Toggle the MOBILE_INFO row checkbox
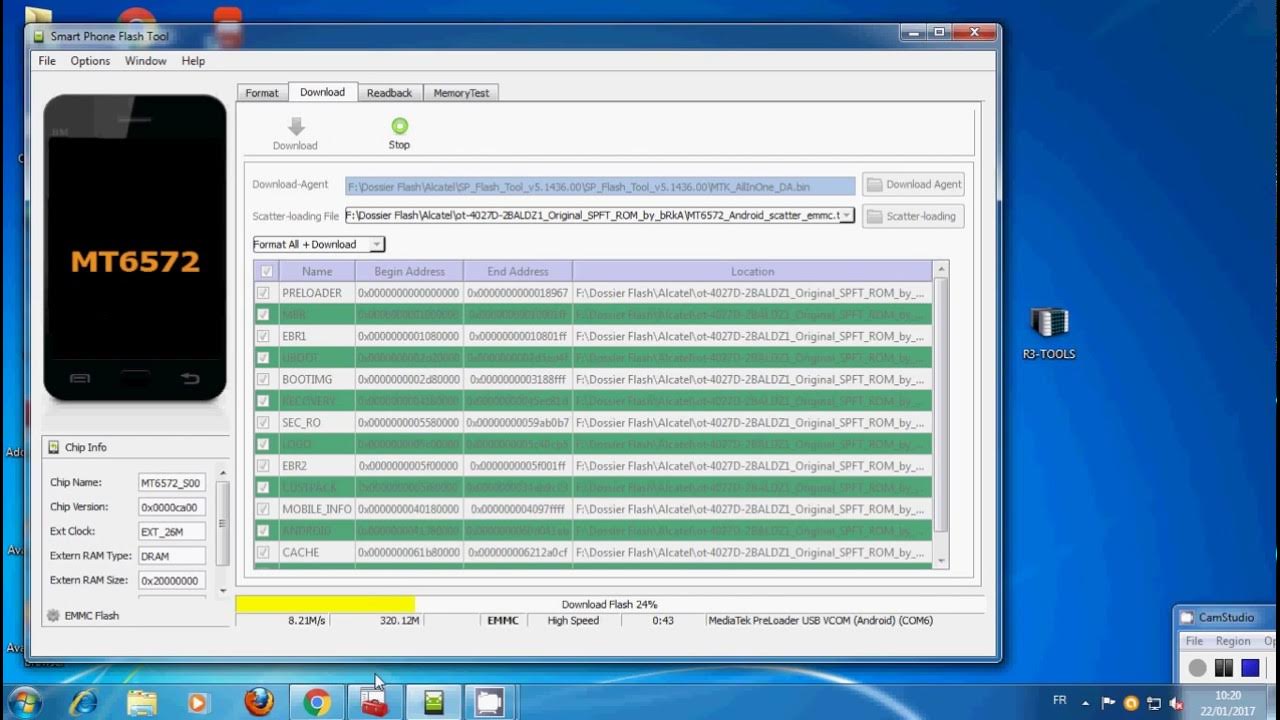The height and width of the screenshot is (720, 1280). point(263,509)
